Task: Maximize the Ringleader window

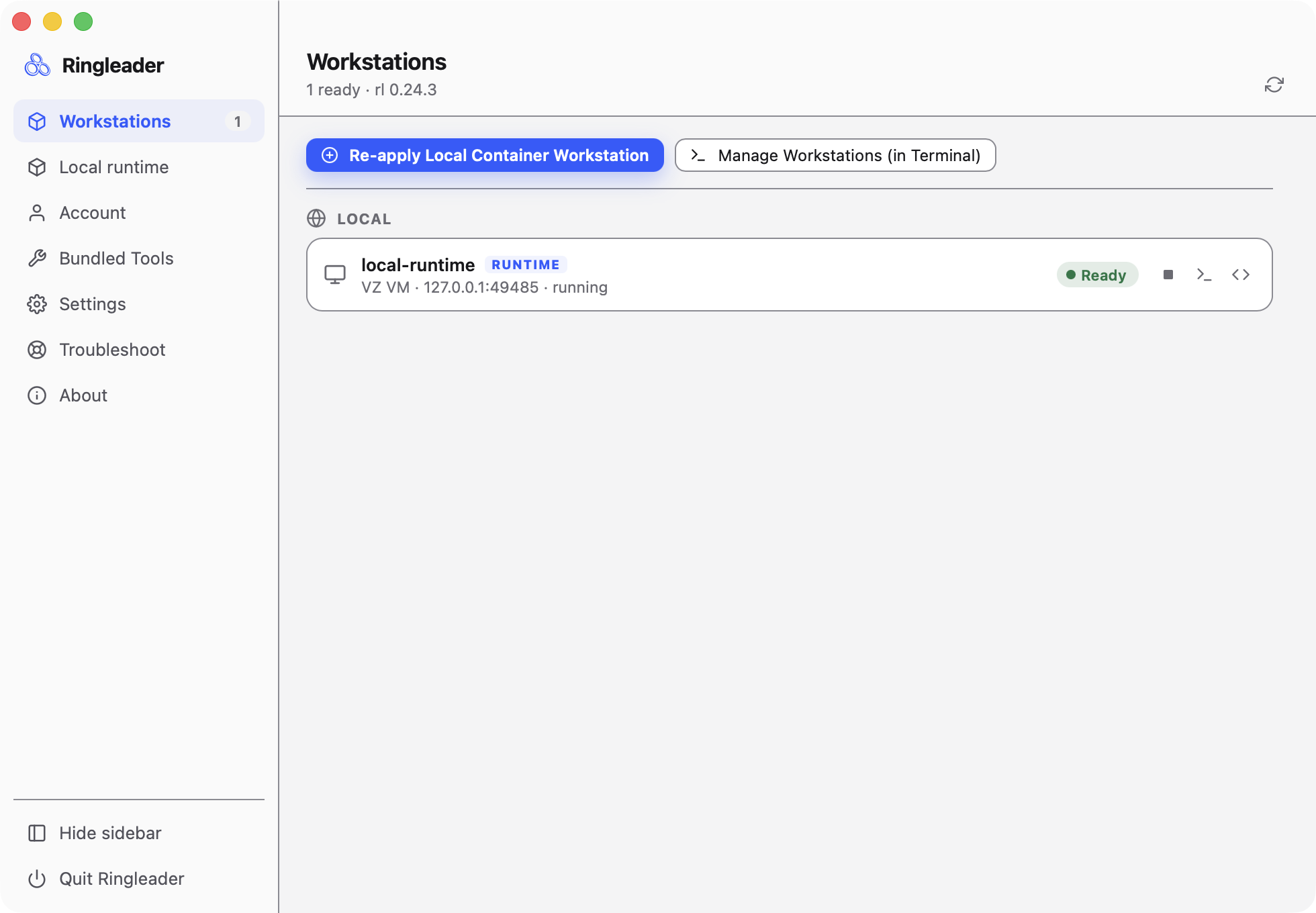Action: tap(83, 21)
